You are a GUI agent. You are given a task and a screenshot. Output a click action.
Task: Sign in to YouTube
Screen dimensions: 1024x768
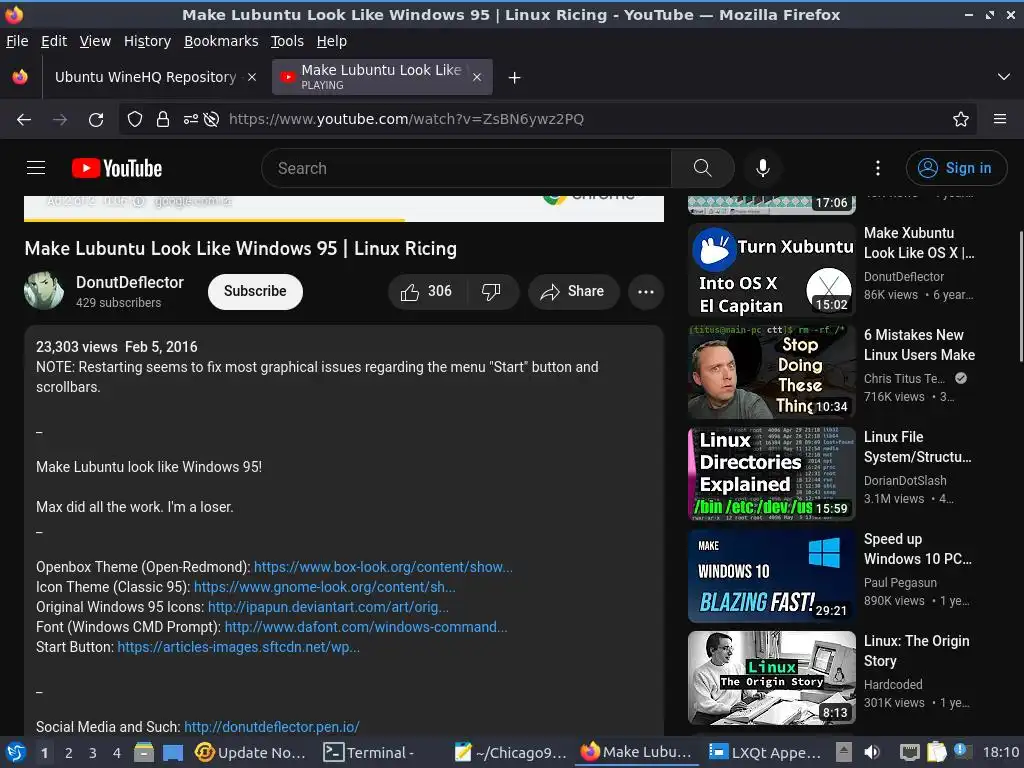coord(956,168)
